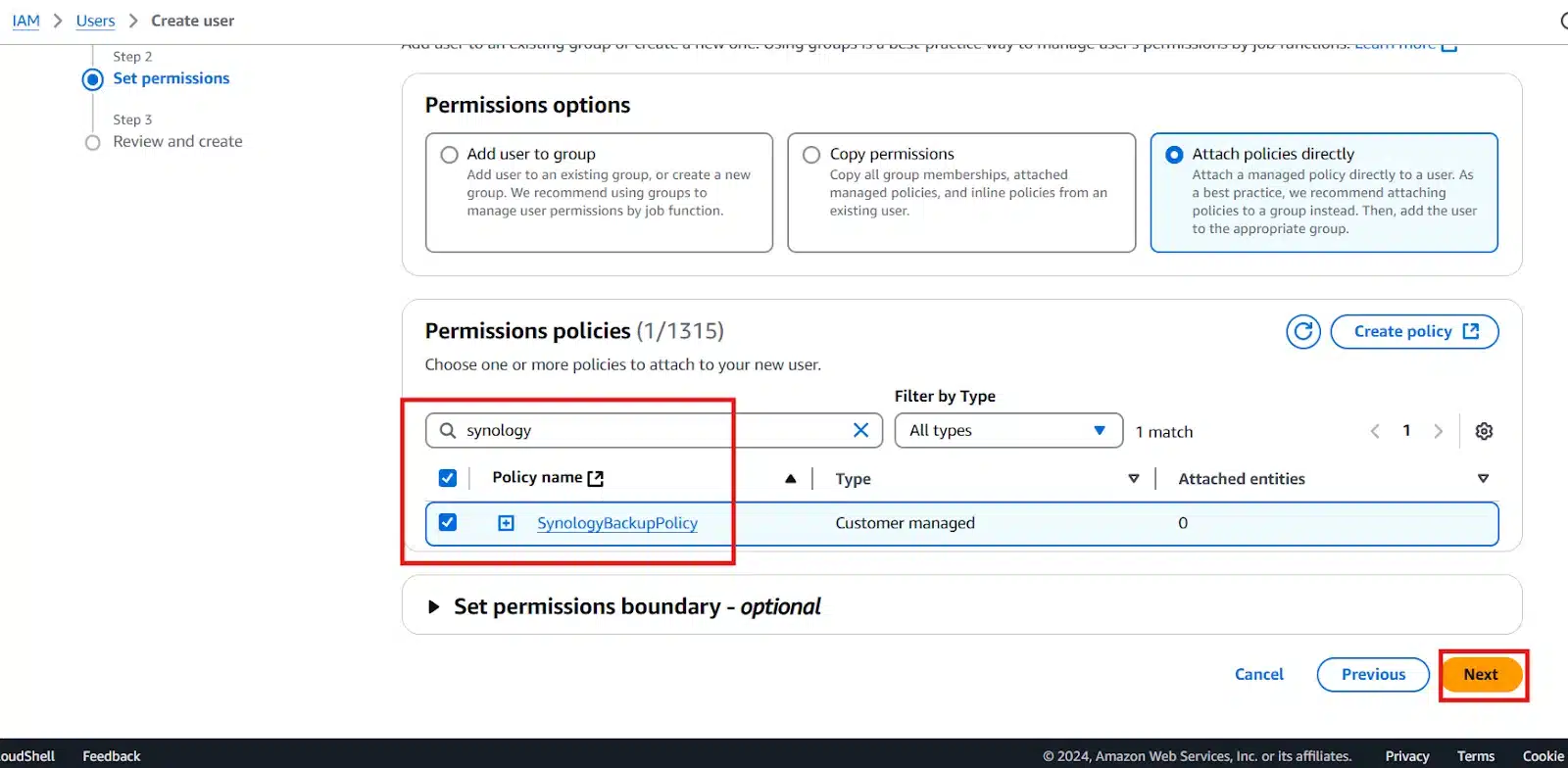Toggle the select-all policies header checkbox
Viewport: 1568px width, 768px height.
[x=448, y=478]
